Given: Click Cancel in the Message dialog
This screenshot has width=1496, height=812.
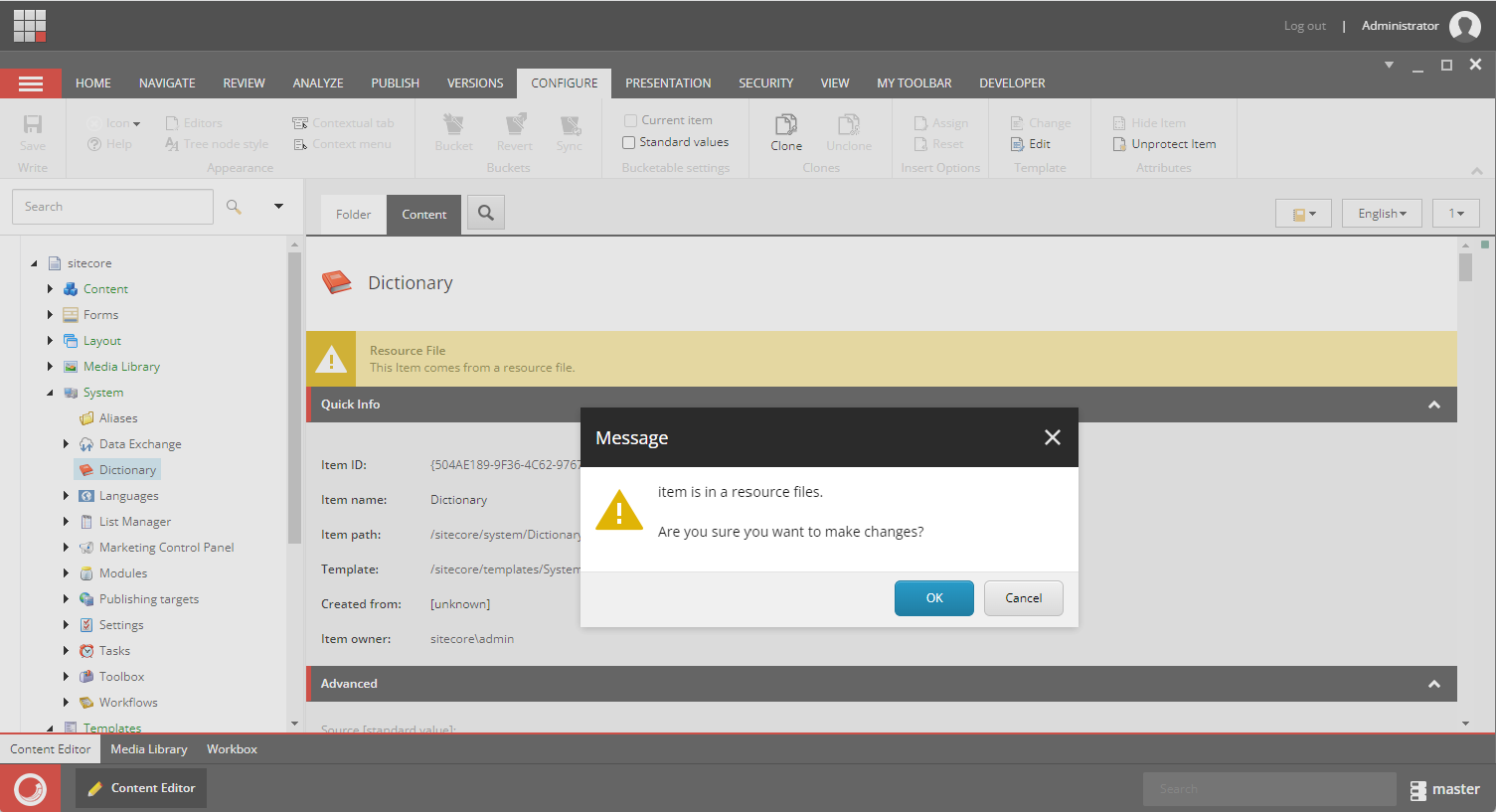Looking at the screenshot, I should coord(1024,598).
